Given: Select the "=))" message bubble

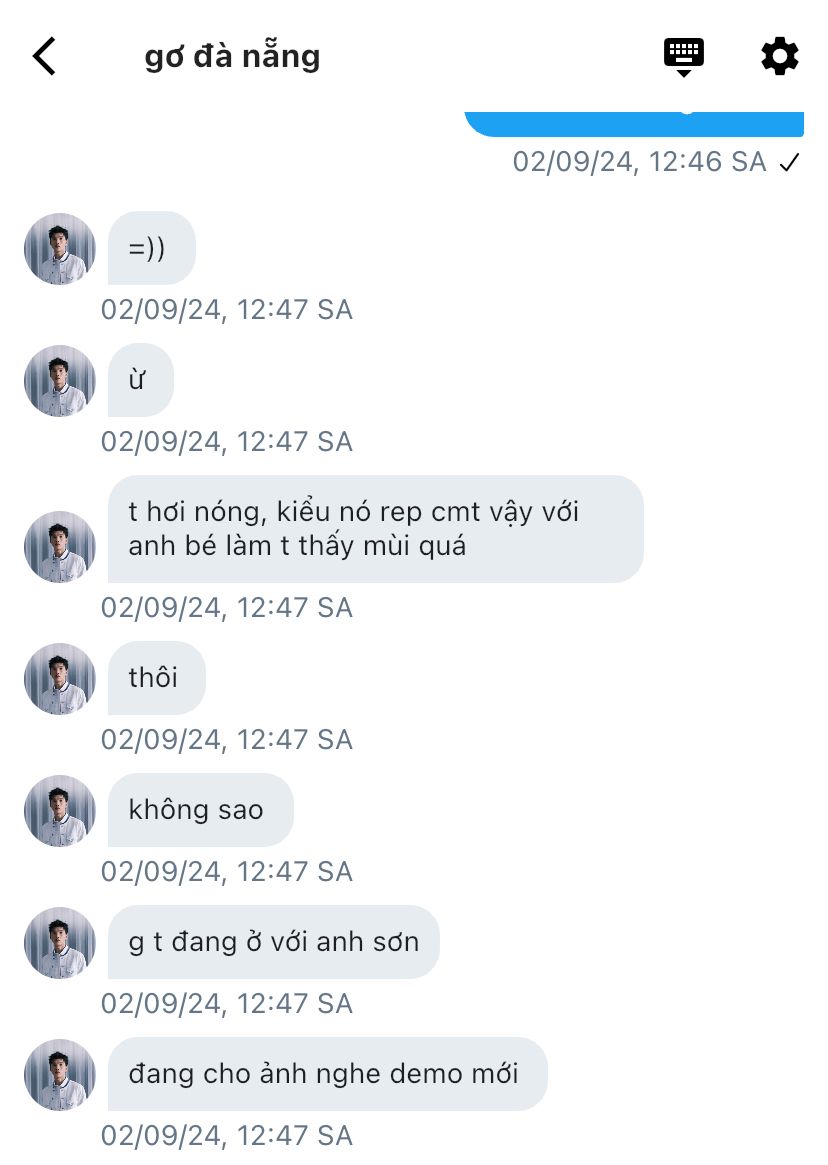Looking at the screenshot, I should [x=152, y=248].
